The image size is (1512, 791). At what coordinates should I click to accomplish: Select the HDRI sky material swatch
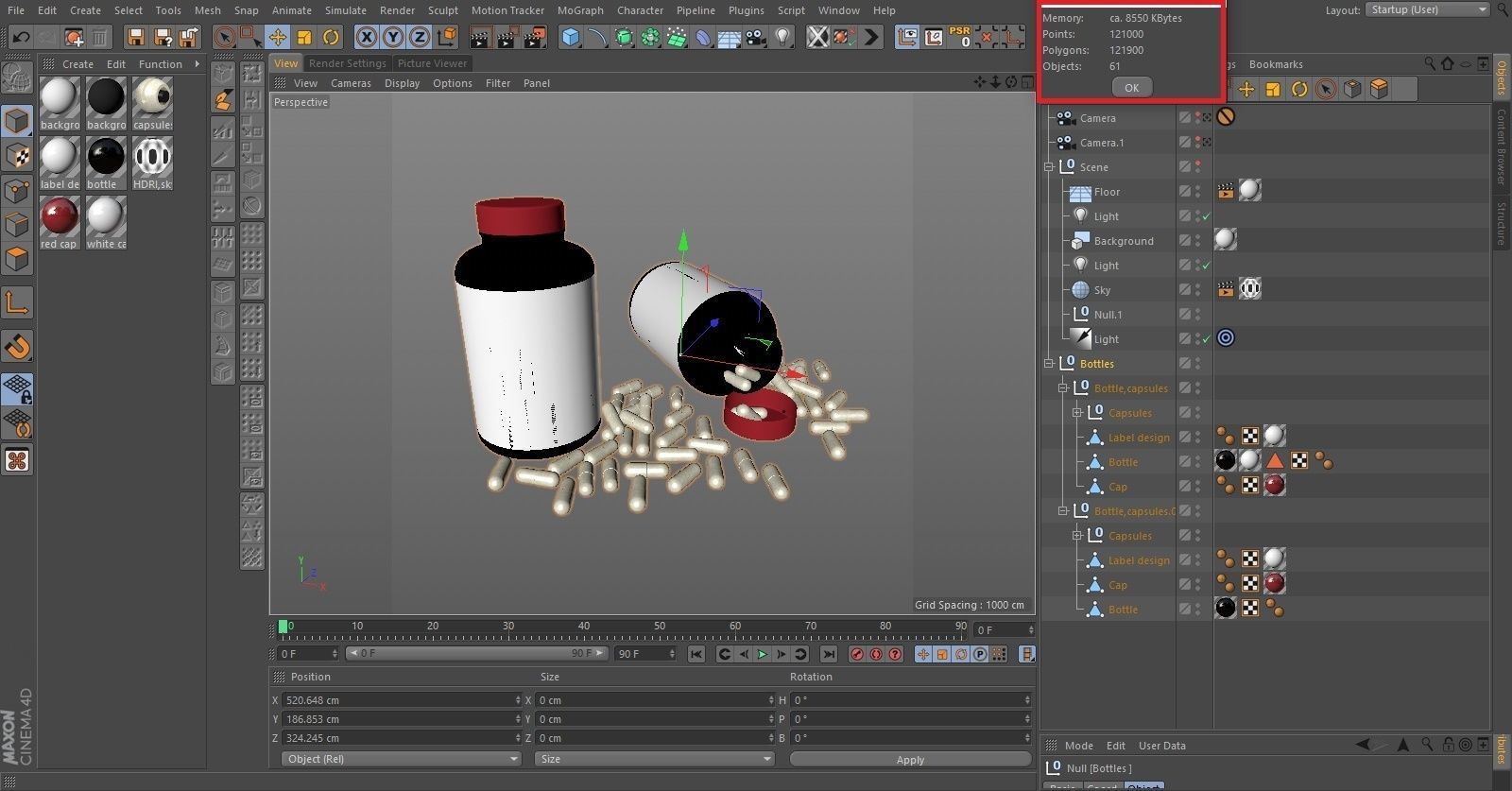[x=152, y=157]
